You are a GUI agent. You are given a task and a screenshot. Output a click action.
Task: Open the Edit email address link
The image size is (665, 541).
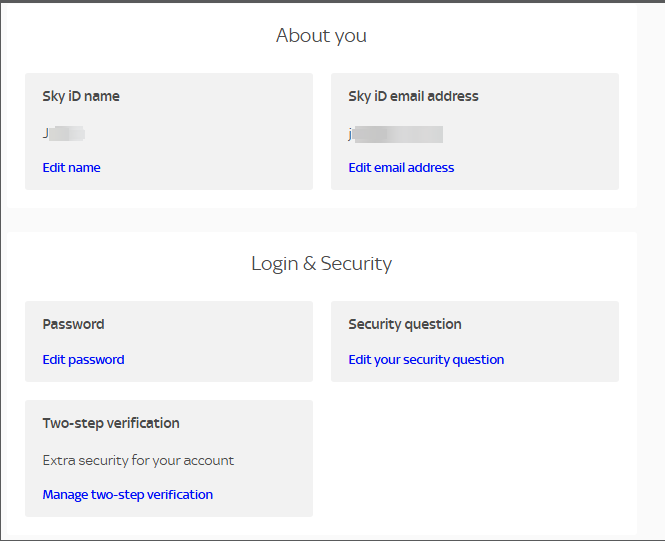coord(401,168)
